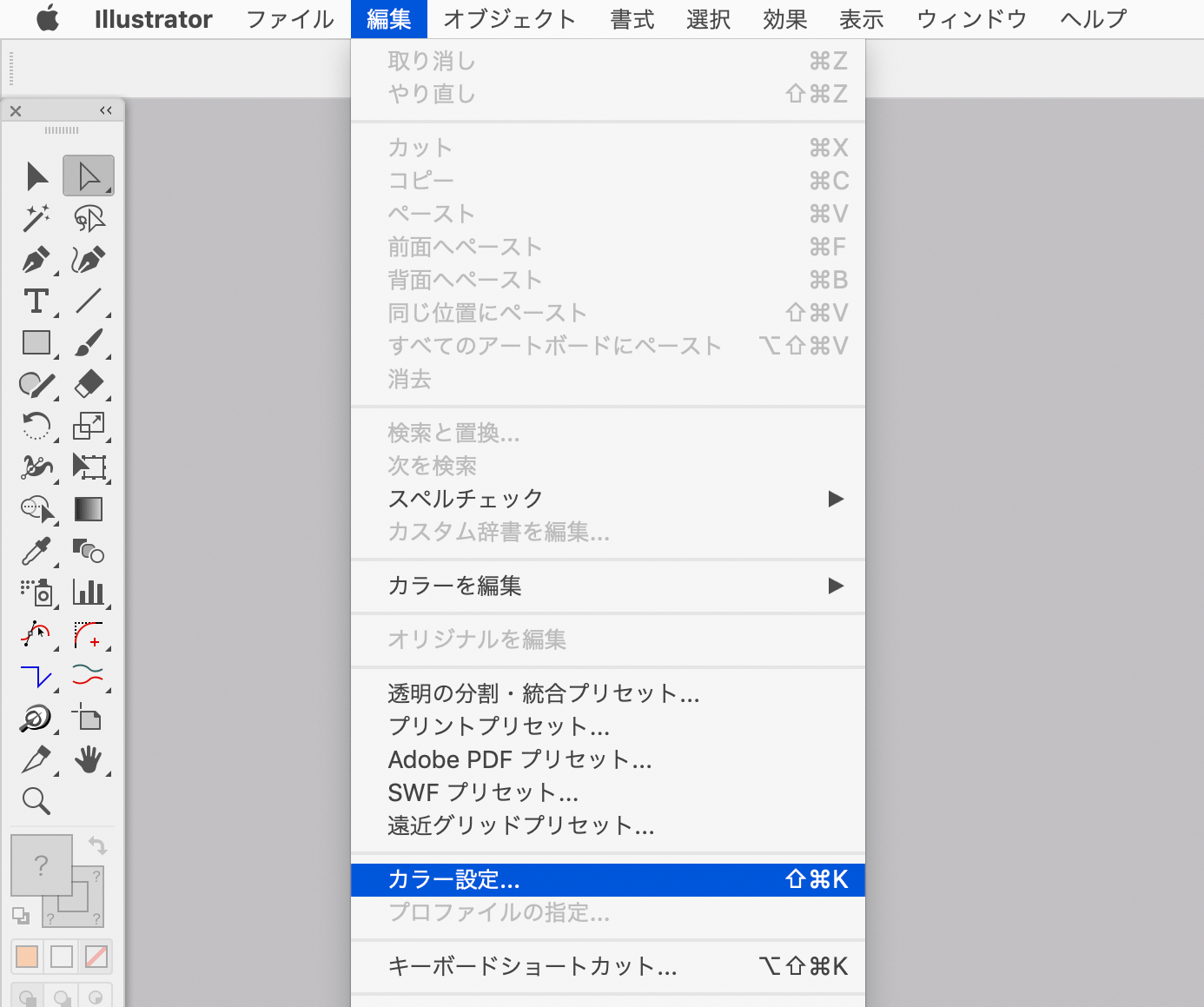
Task: Select the Blend tool
Action: pyautogui.click(x=89, y=551)
